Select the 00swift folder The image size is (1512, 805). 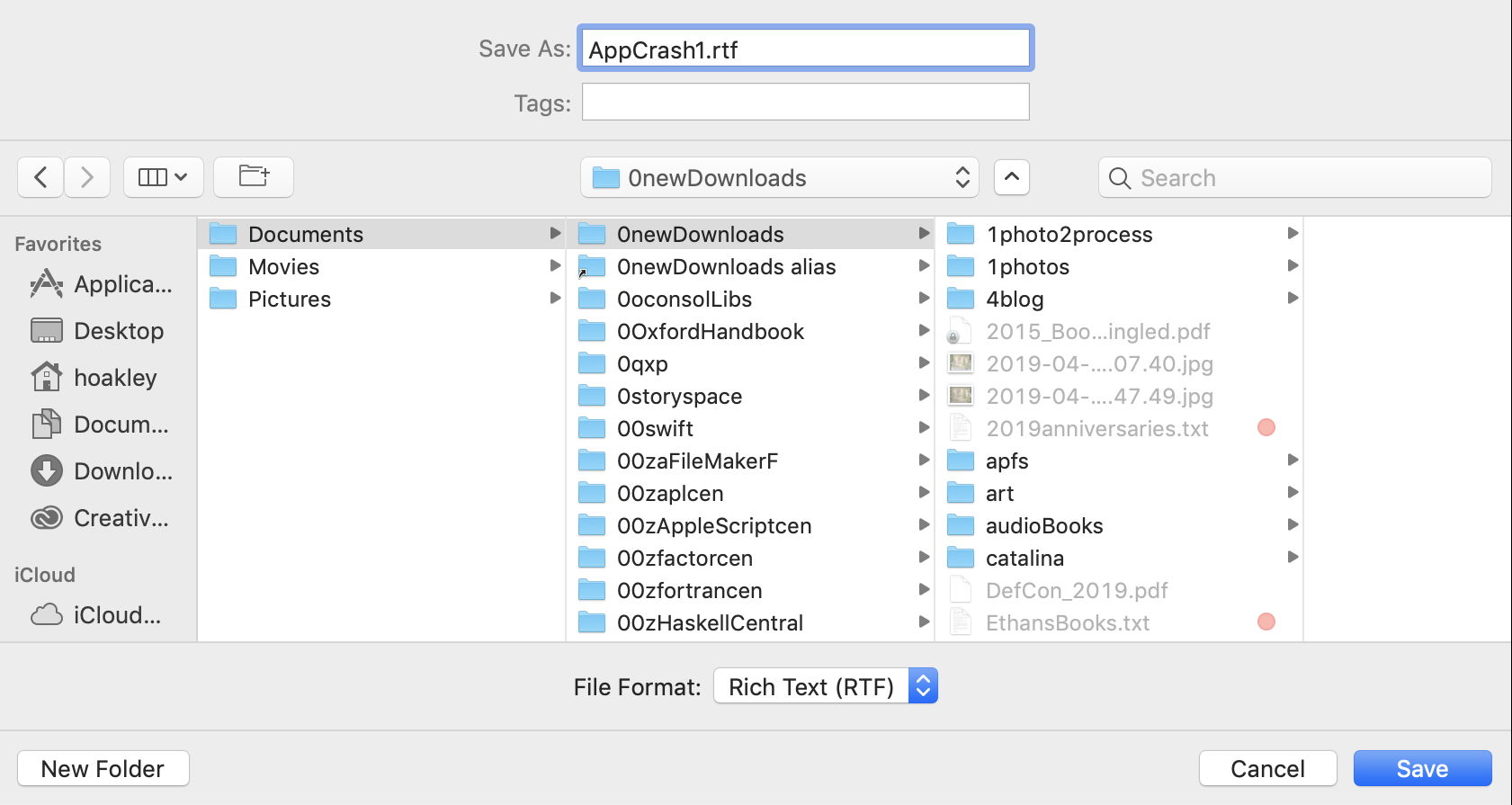tap(655, 429)
